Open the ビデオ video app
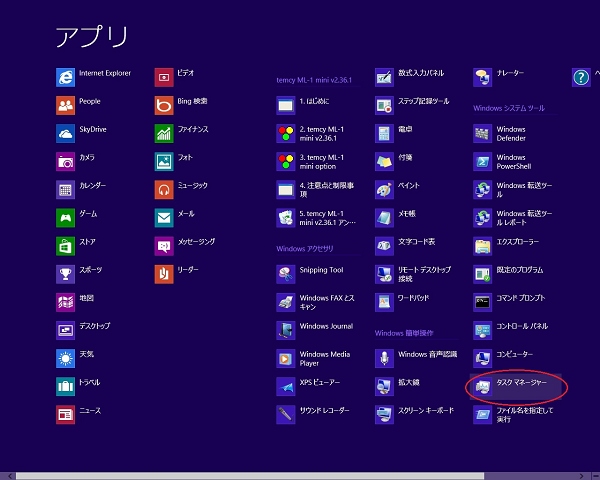600x480 pixels. point(164,77)
